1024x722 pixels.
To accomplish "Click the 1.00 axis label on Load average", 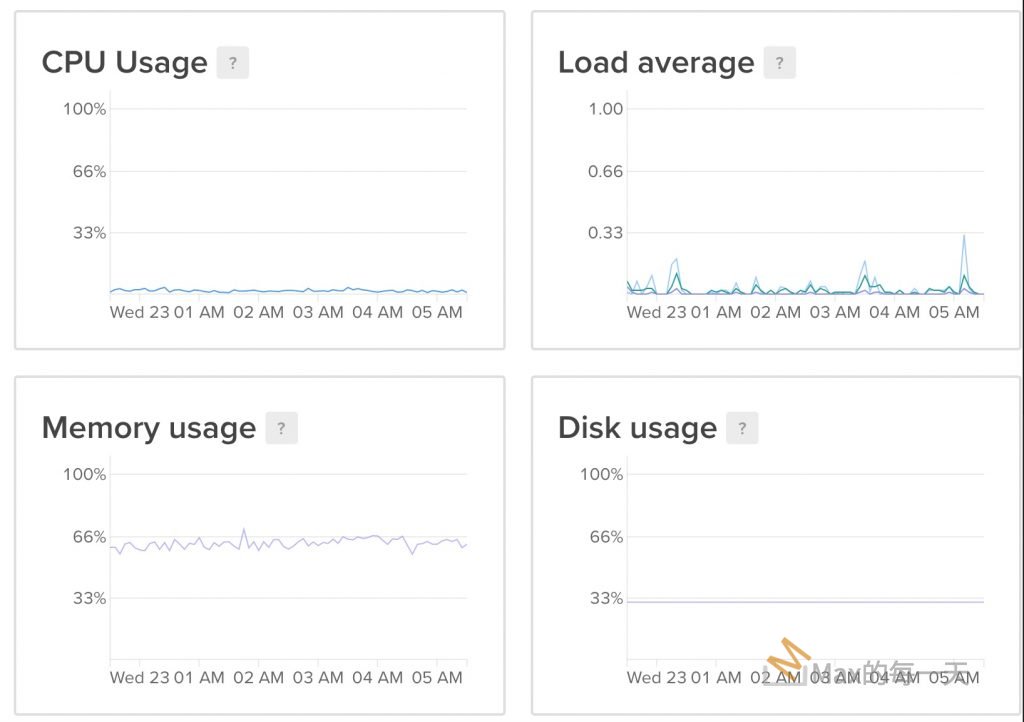I will [605, 108].
